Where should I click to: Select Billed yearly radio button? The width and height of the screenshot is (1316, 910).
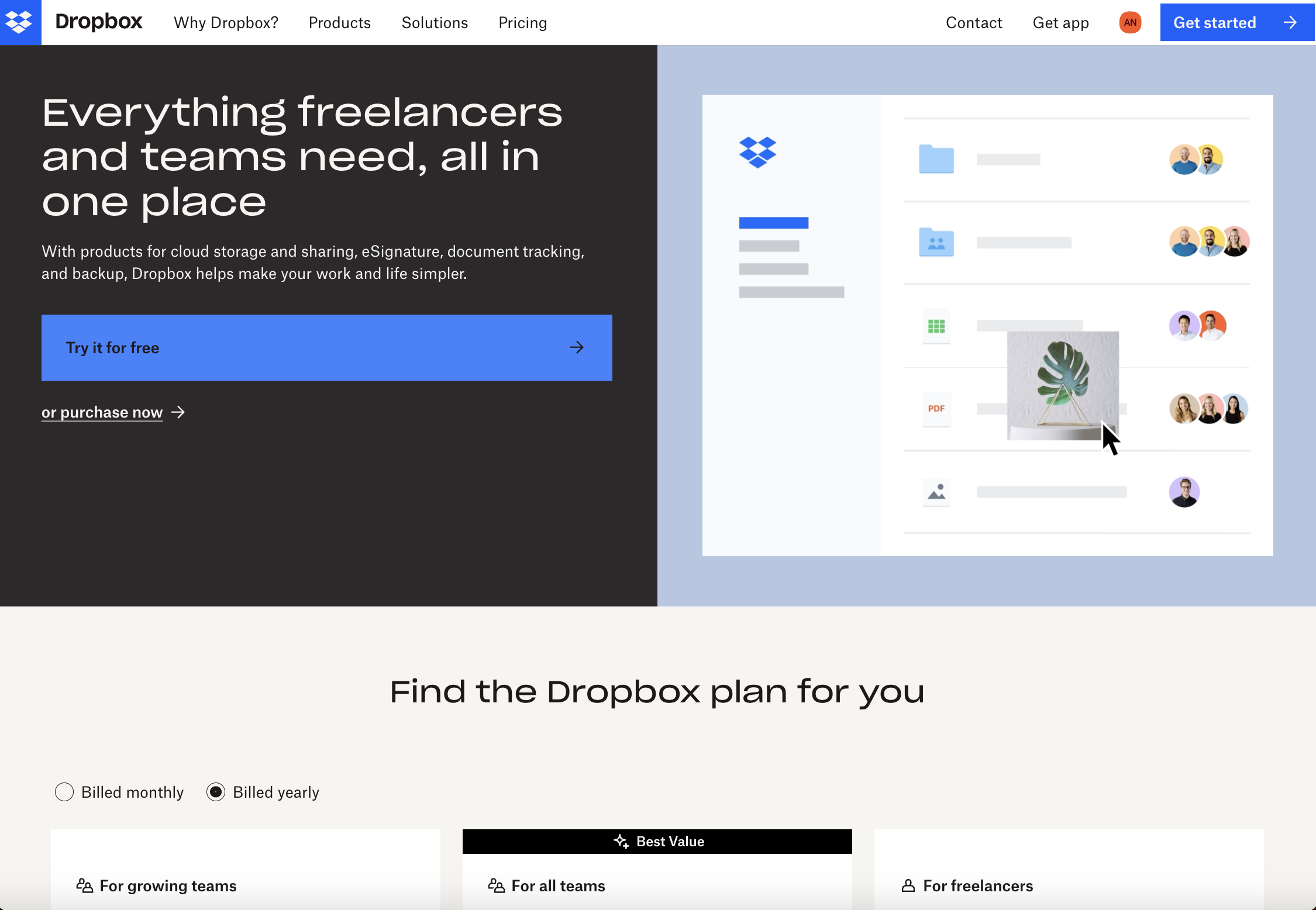[x=215, y=792]
